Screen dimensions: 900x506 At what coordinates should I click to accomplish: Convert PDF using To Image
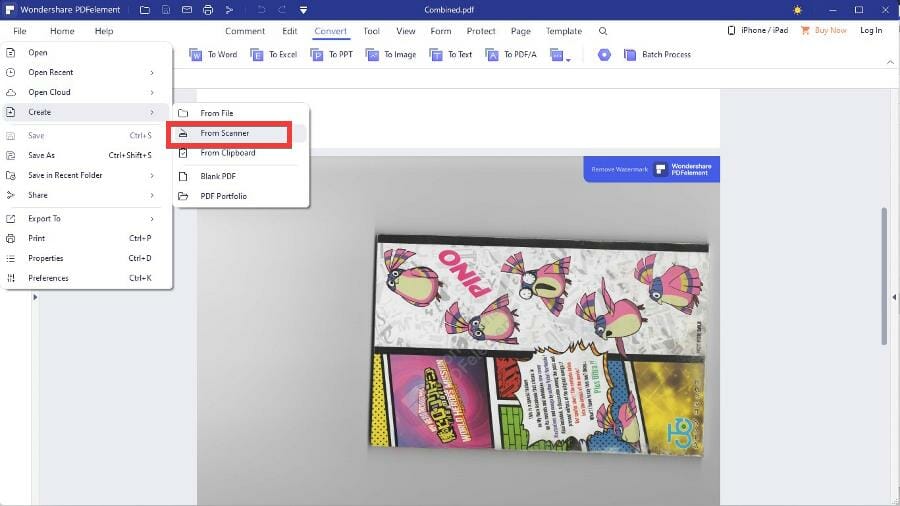point(391,55)
